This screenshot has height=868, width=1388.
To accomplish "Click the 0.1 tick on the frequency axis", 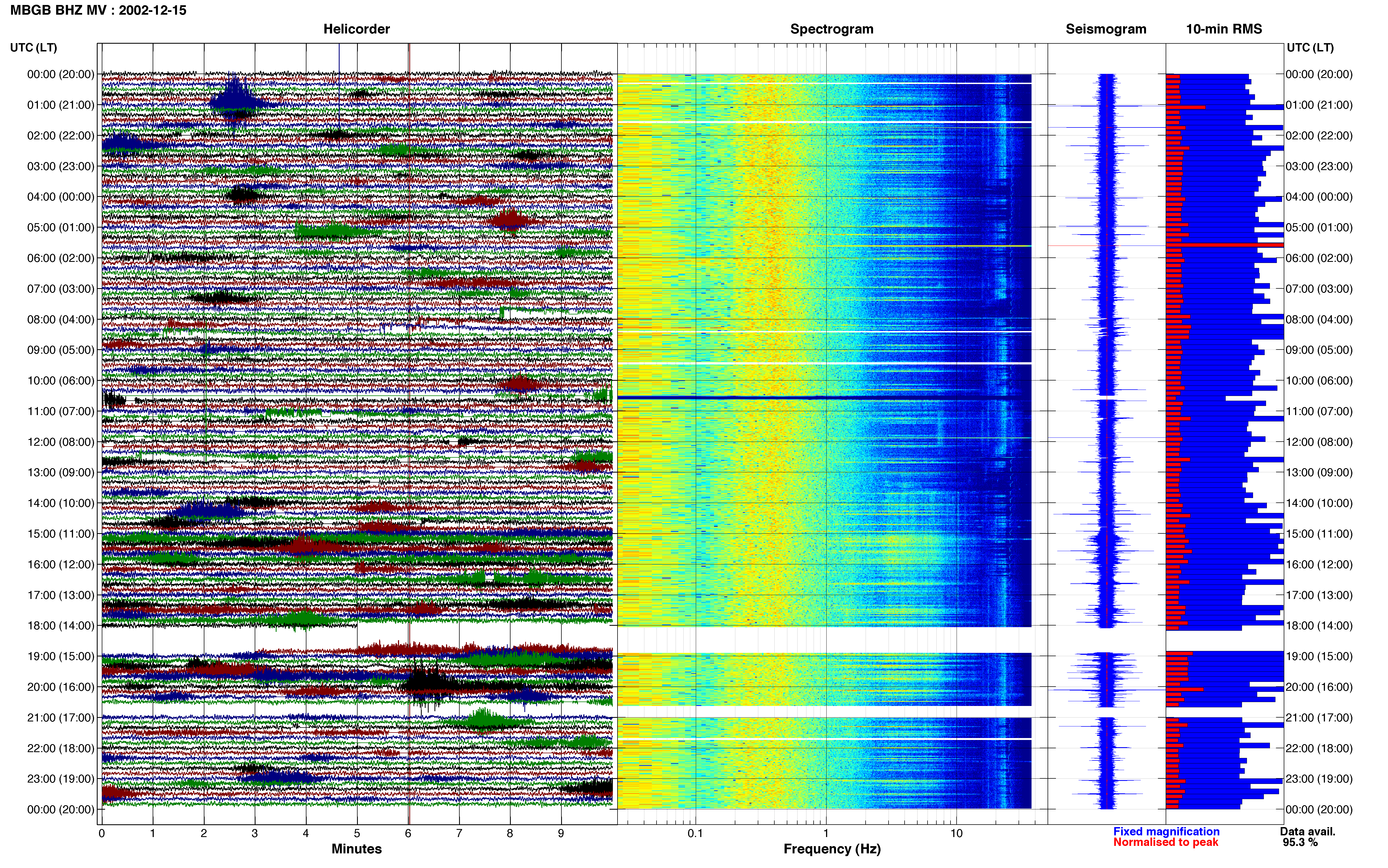I will [695, 833].
